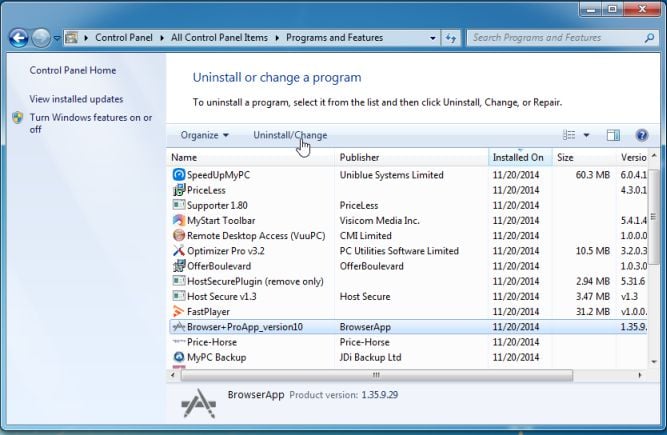The height and width of the screenshot is (435, 667).
Task: Click the Forward navigation arrow
Action: tap(41, 38)
